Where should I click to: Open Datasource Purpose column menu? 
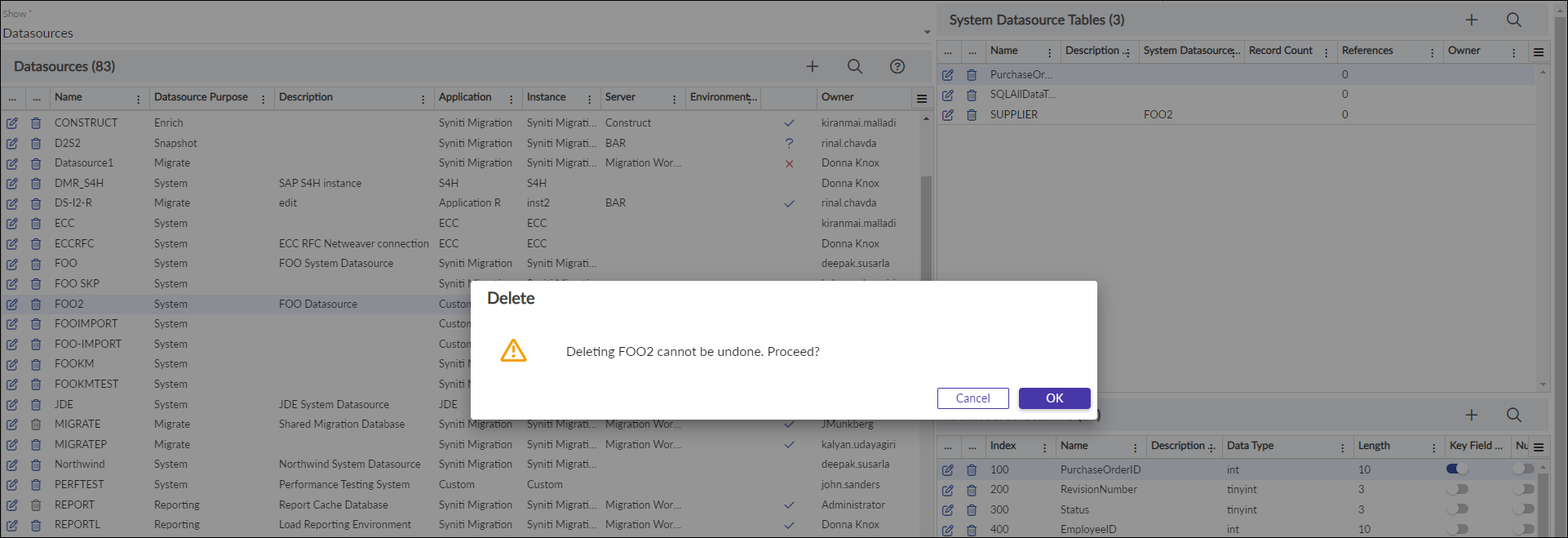263,100
